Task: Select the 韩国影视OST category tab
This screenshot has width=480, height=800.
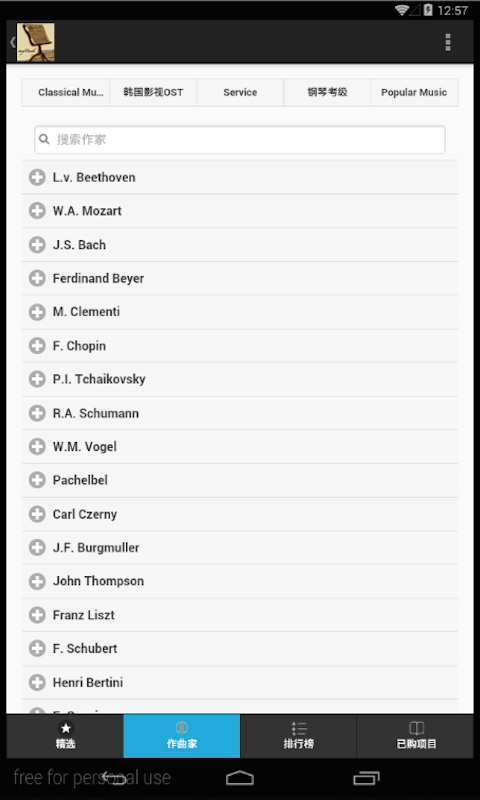Action: (x=153, y=92)
